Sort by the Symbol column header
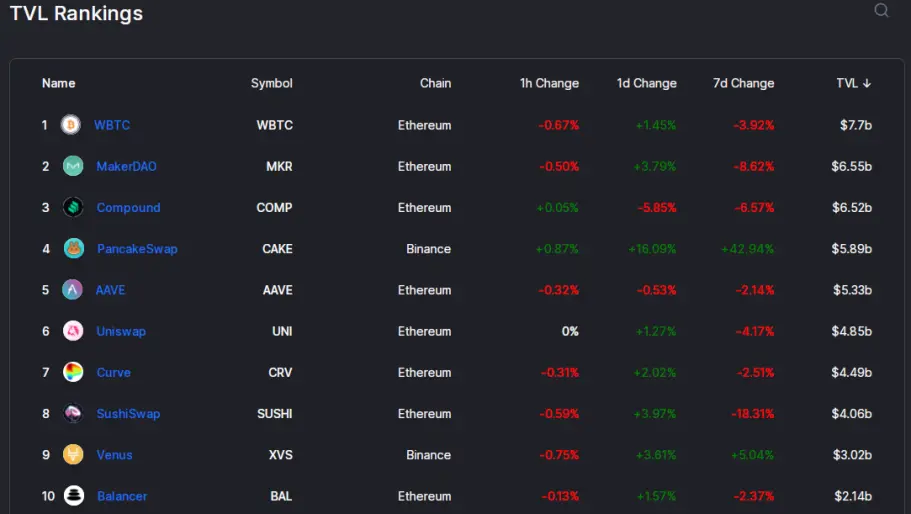 271,83
